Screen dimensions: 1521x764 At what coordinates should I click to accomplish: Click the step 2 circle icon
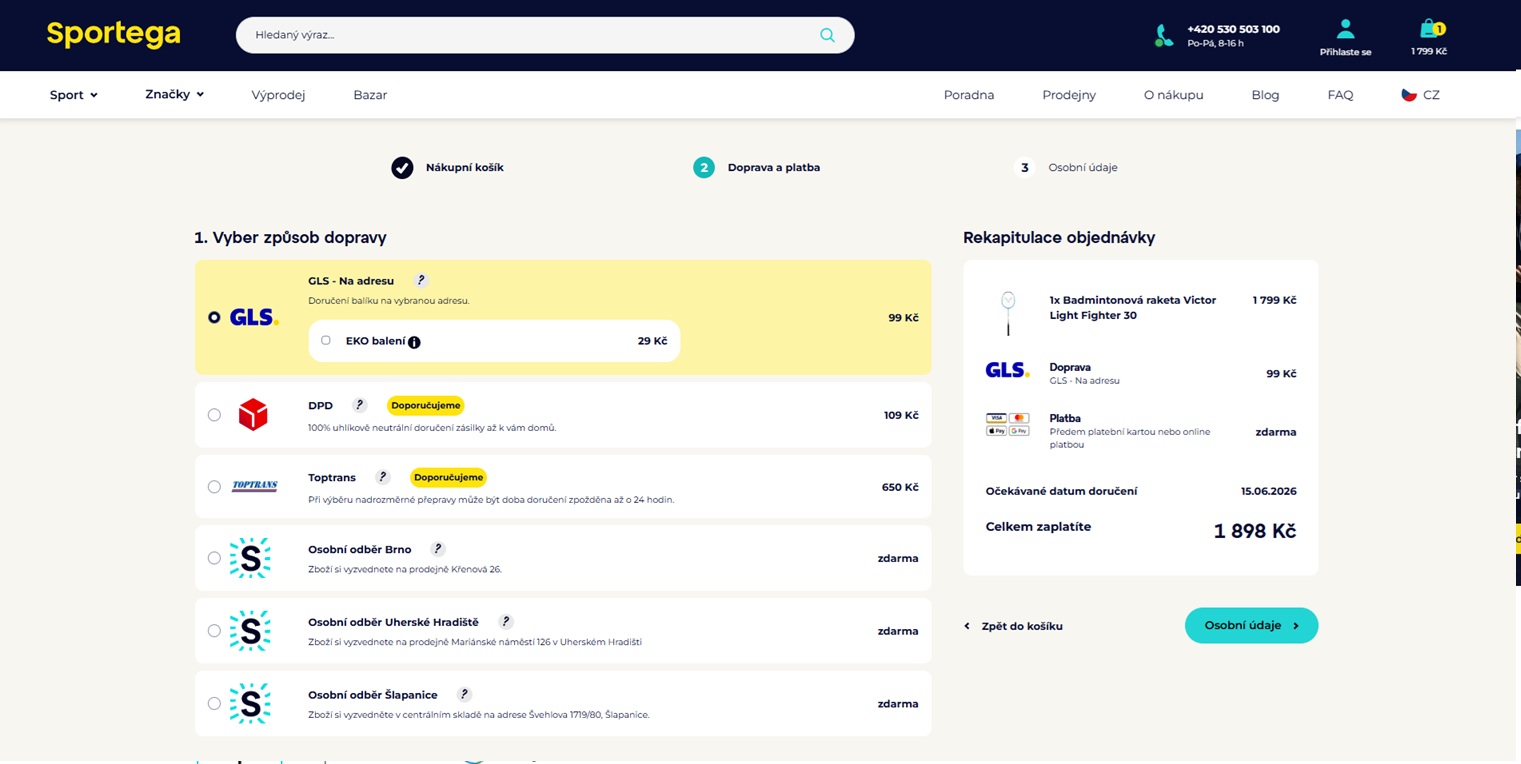pos(704,167)
